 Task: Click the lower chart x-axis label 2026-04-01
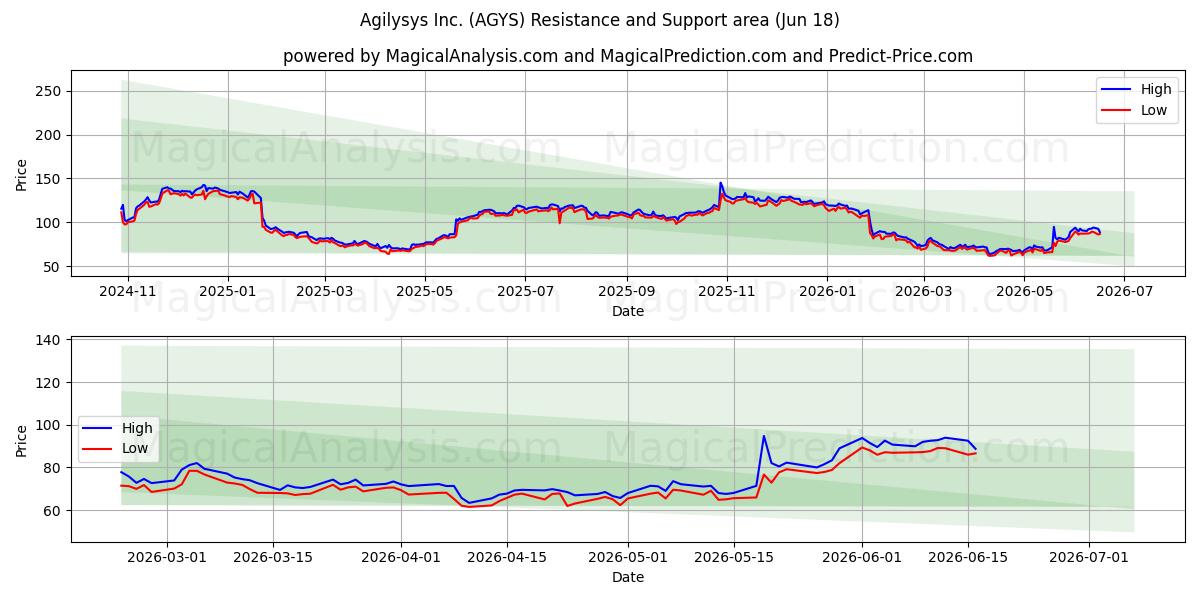point(401,558)
